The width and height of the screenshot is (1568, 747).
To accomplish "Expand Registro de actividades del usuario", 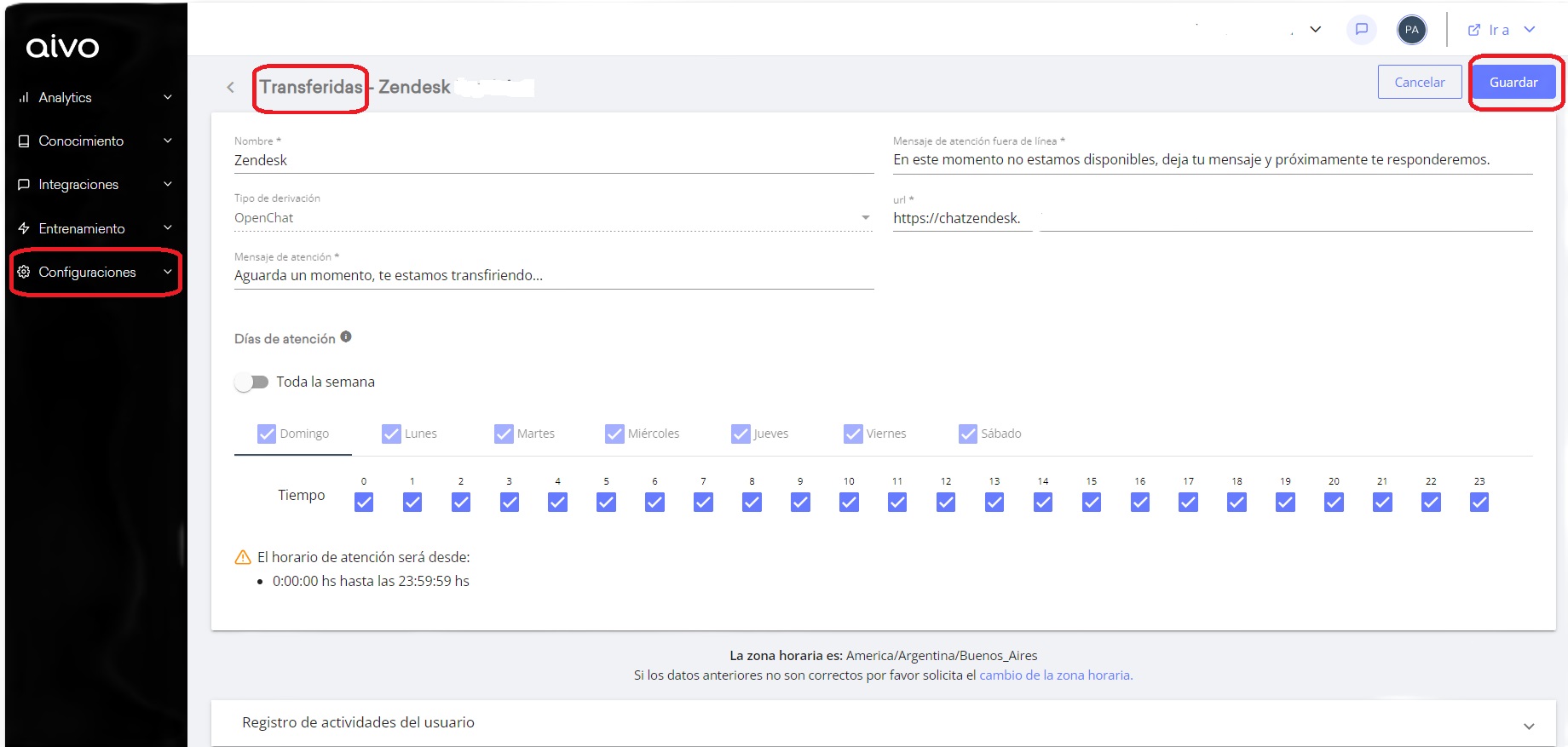I will click(x=1529, y=726).
